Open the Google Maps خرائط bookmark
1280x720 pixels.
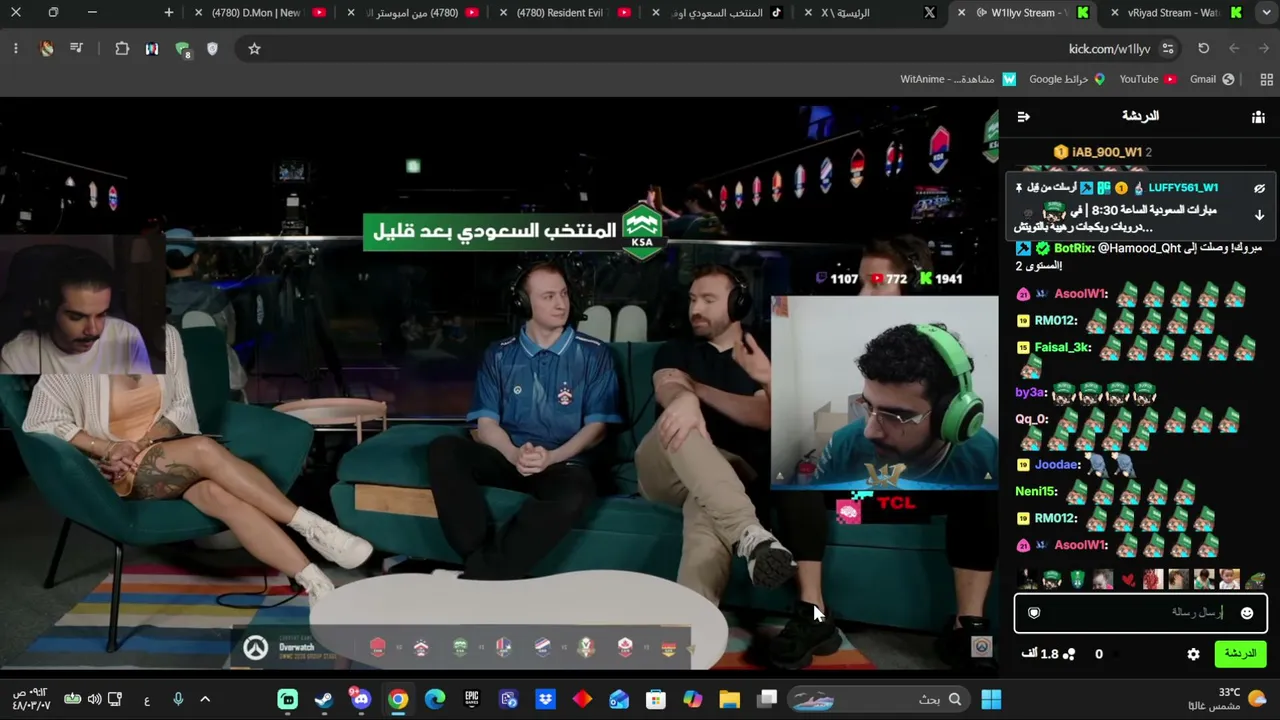[1066, 79]
